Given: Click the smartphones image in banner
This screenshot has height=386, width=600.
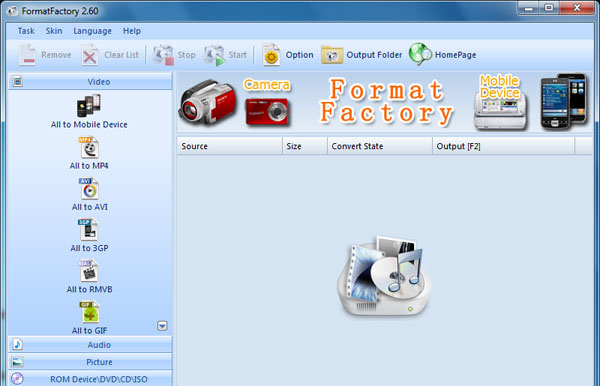Looking at the screenshot, I should (x=563, y=101).
